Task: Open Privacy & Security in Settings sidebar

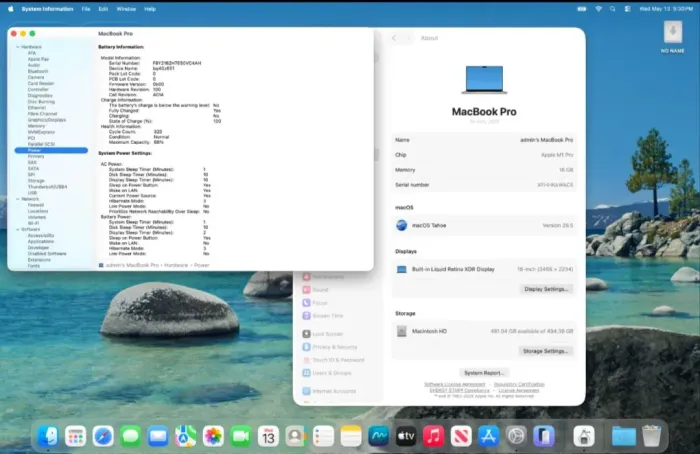Action: point(330,347)
